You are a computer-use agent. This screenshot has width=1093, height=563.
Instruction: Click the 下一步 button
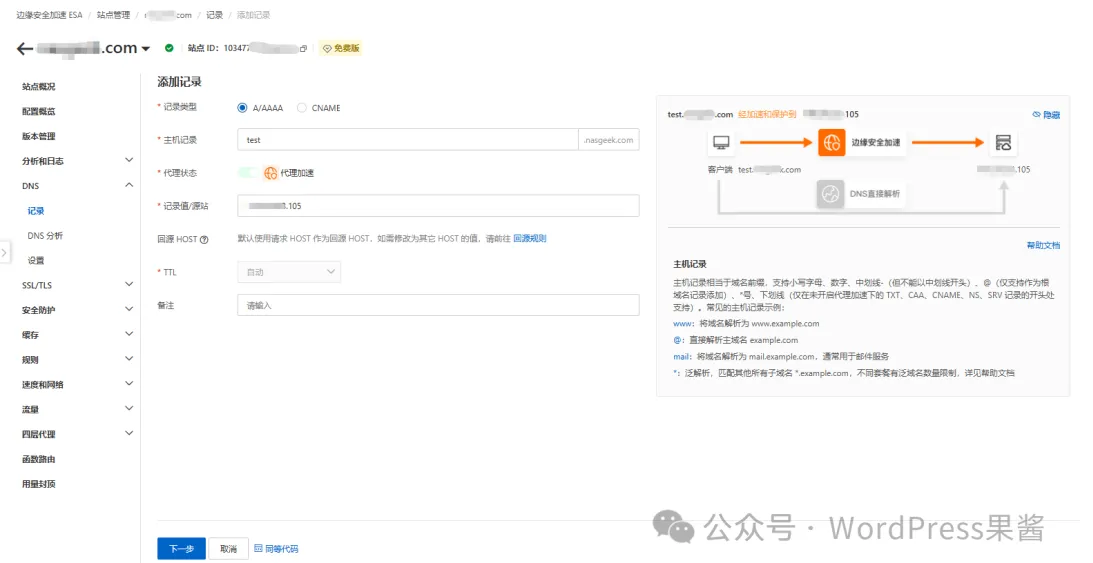click(181, 549)
